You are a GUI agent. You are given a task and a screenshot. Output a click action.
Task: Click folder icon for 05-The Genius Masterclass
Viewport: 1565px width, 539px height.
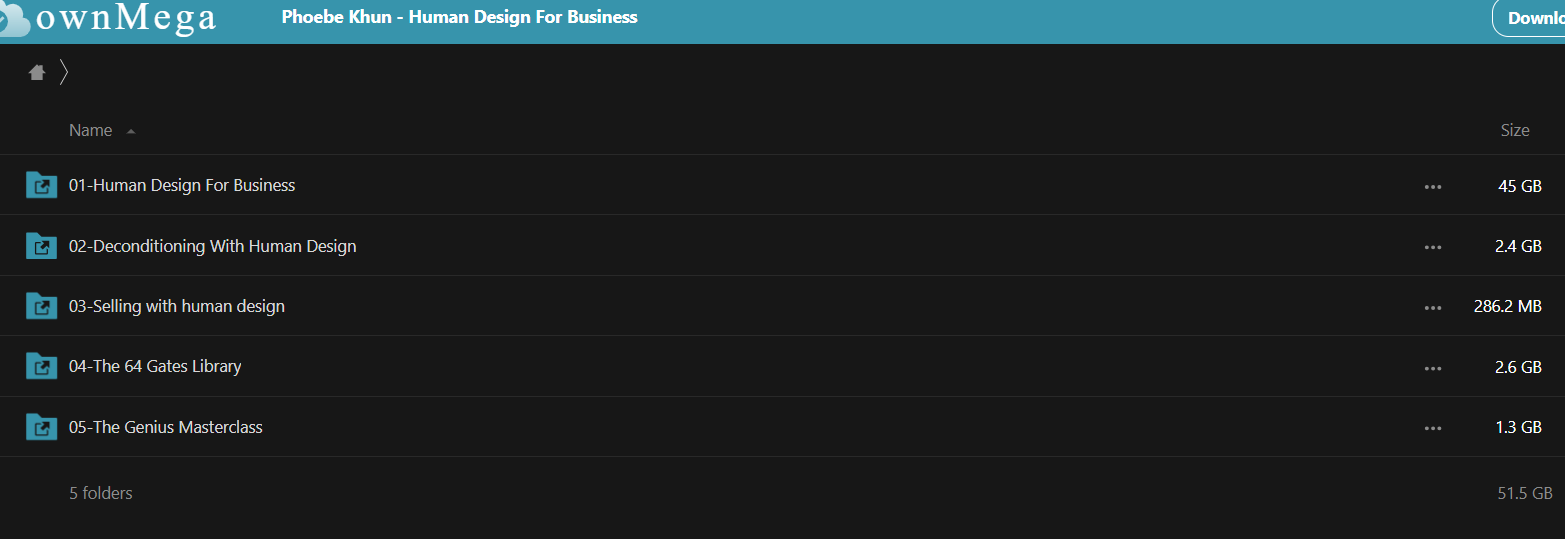click(41, 427)
